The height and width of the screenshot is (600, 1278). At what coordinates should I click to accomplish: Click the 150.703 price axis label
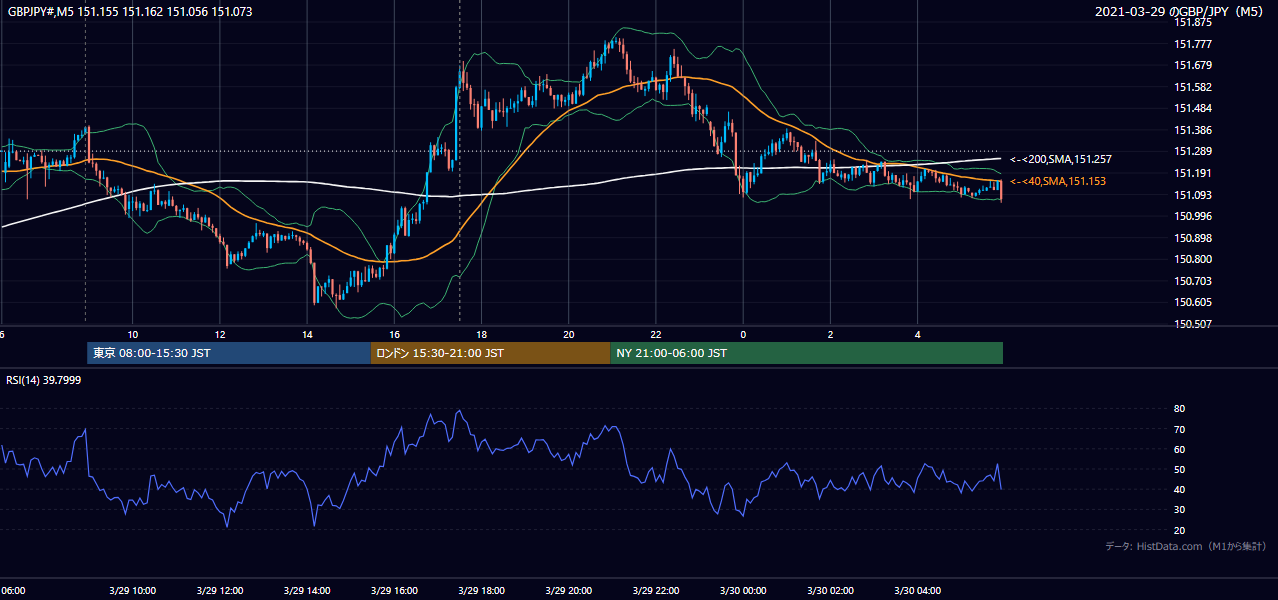click(x=1193, y=281)
